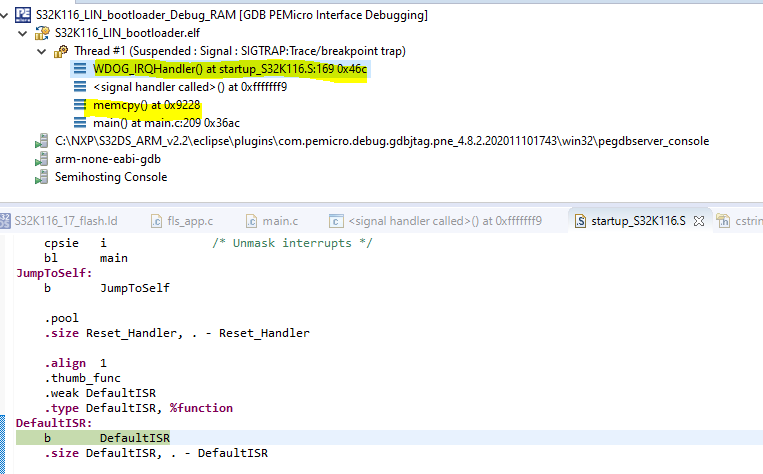Select the S32K116_LIN_bootloader.elf entry
763x474 pixels.
click(127, 33)
